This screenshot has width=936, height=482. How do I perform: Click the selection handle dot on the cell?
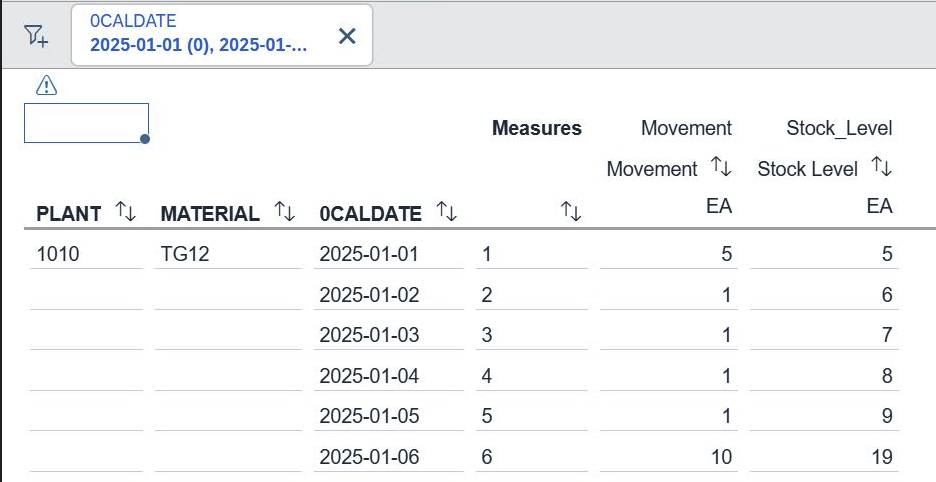pyautogui.click(x=145, y=139)
